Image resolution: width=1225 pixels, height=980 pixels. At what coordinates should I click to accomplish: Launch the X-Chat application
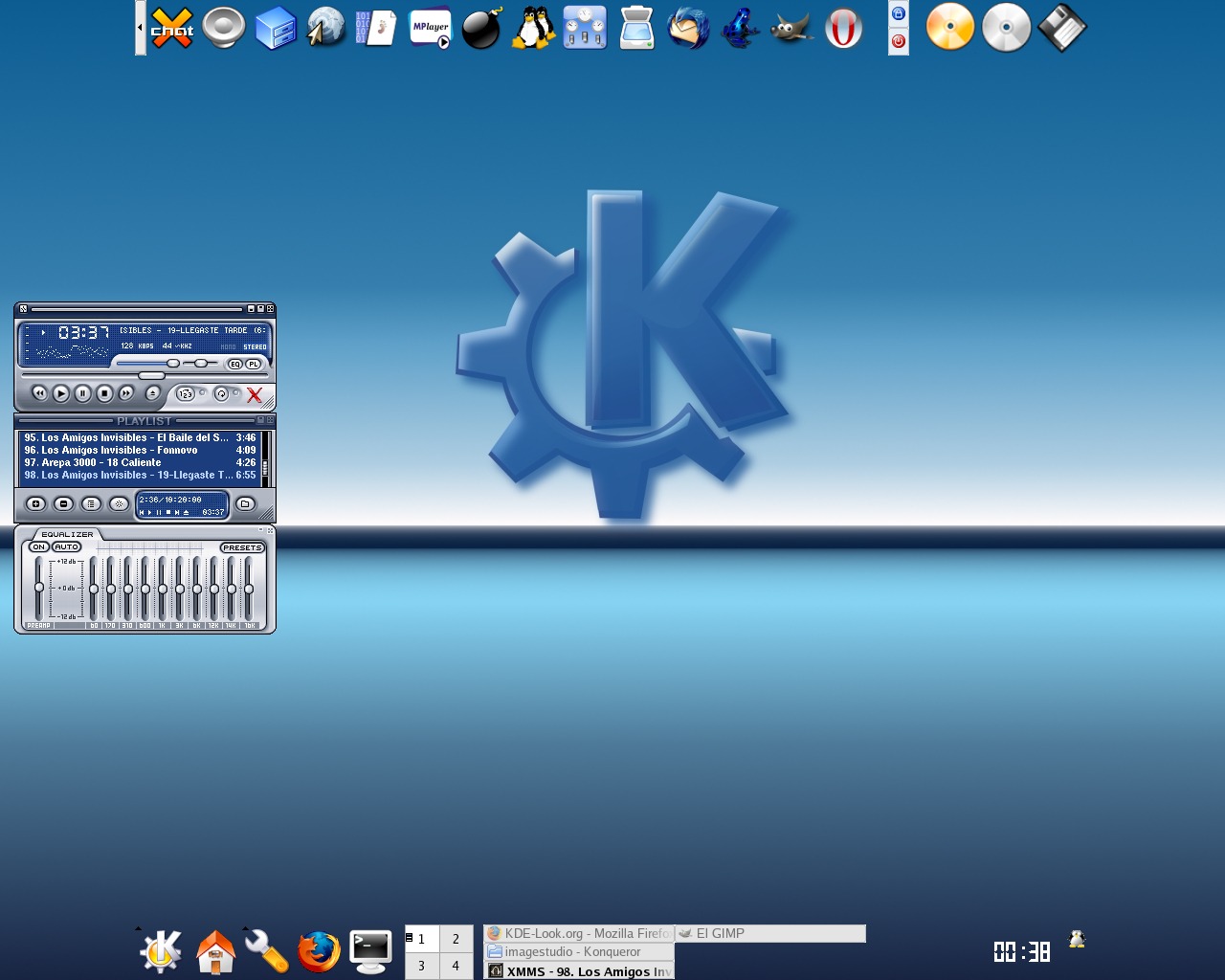click(172, 28)
